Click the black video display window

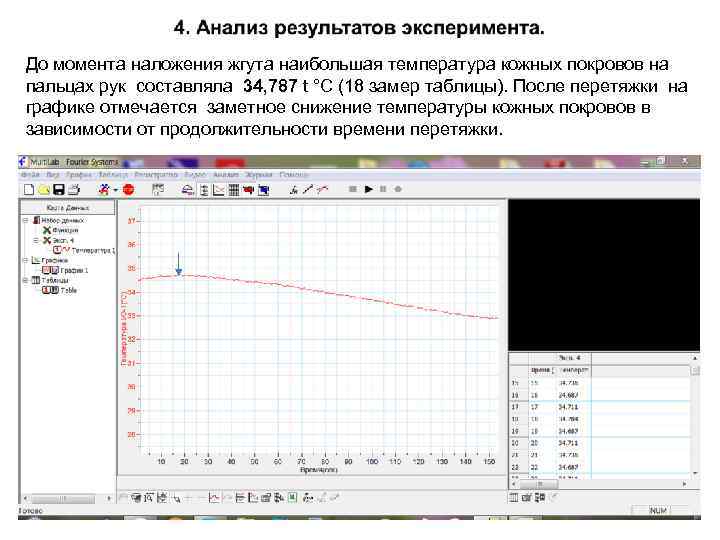click(x=604, y=275)
